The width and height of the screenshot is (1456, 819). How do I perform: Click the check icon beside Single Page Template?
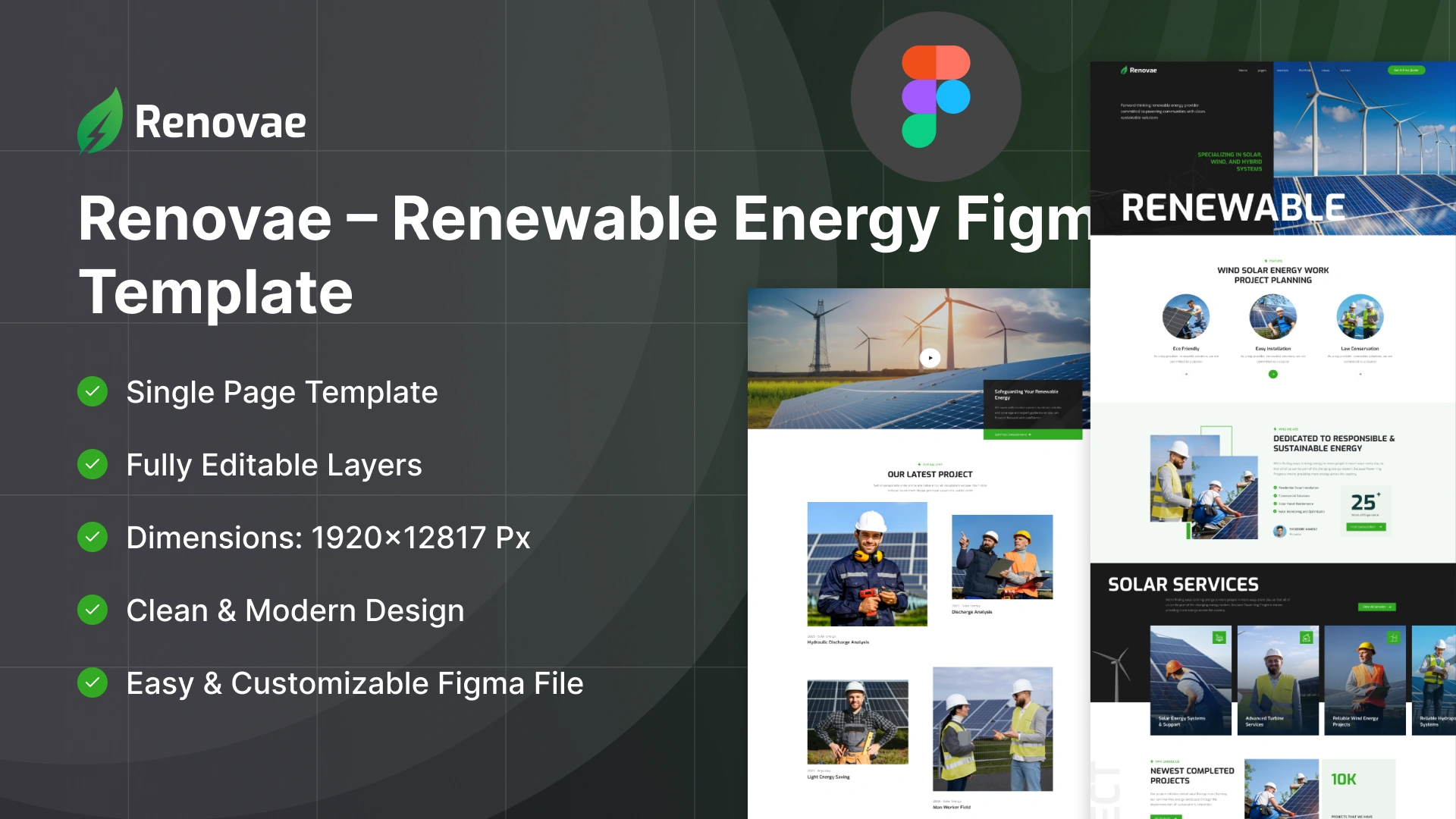[93, 392]
